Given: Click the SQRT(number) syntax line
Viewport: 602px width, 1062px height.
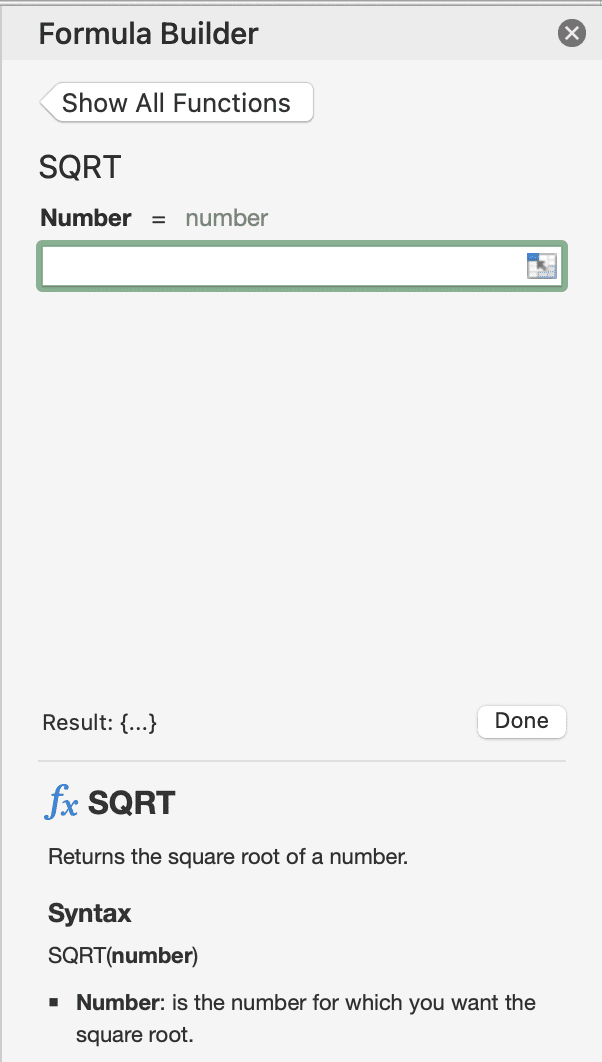Looking at the screenshot, I should click(122, 955).
